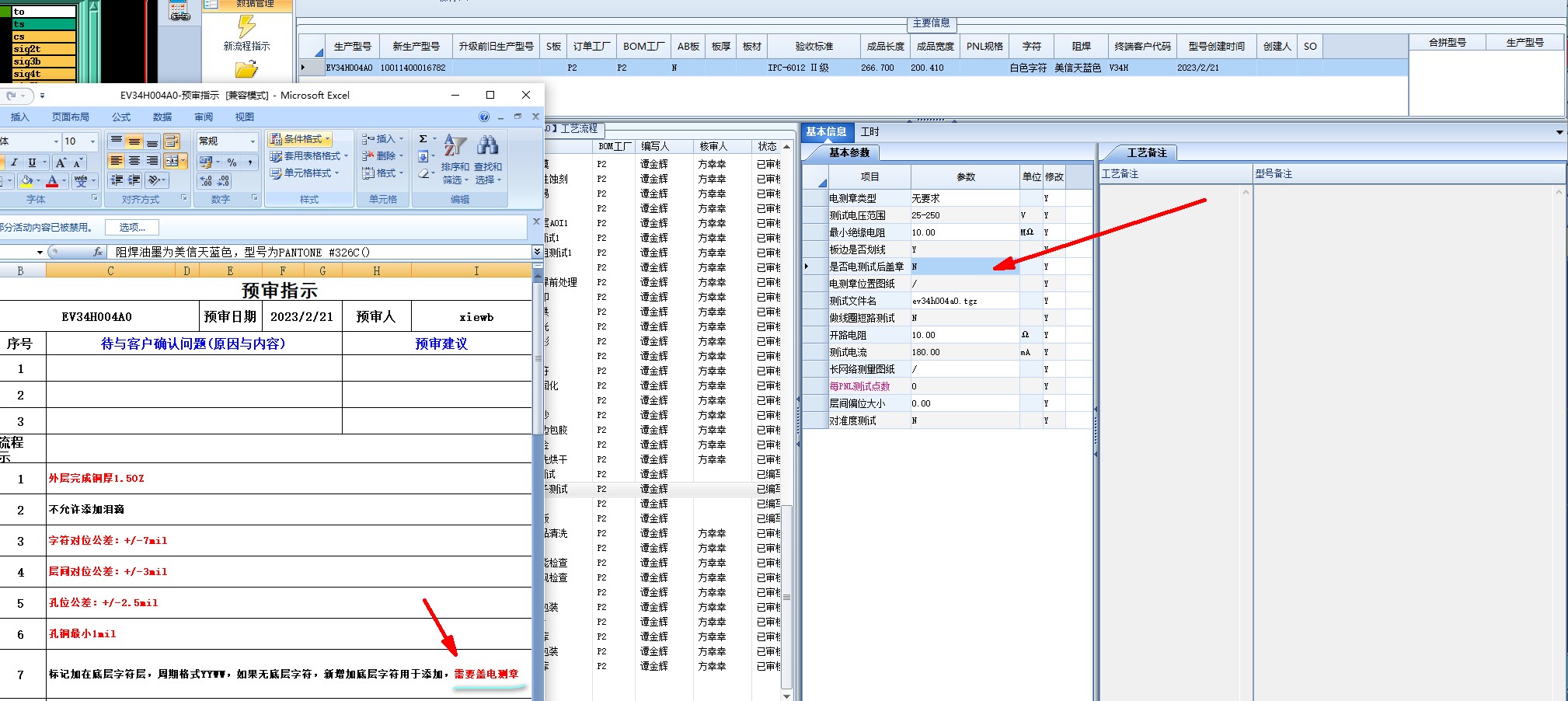
Task: Increase the cell indent
Action: [134, 180]
